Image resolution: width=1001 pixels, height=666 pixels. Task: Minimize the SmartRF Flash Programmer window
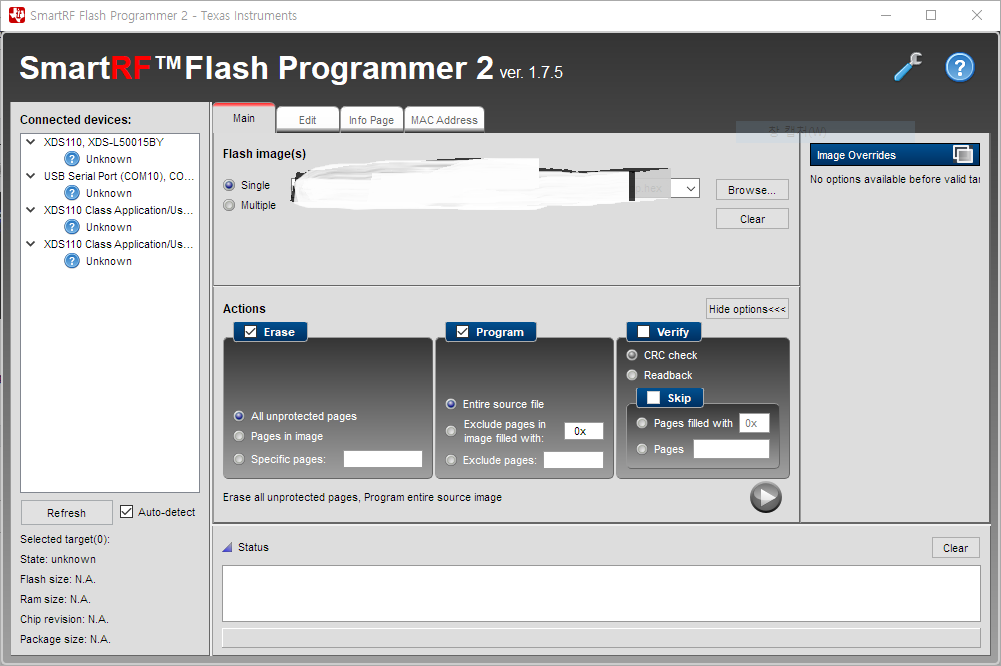885,15
